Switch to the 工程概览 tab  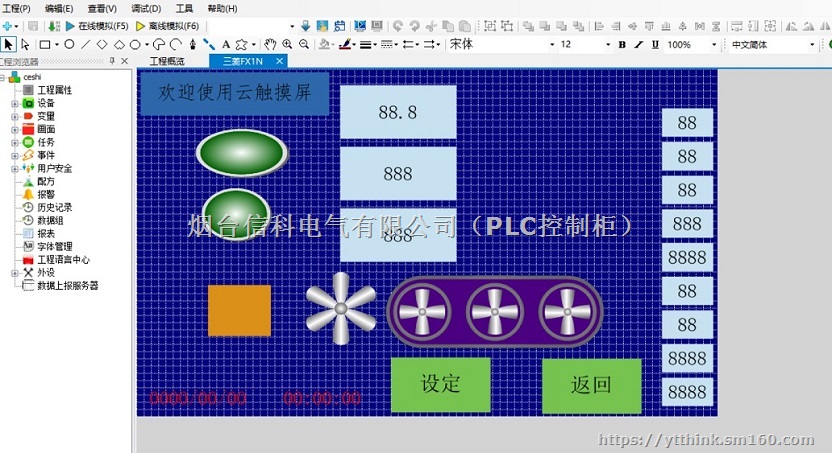coord(167,62)
